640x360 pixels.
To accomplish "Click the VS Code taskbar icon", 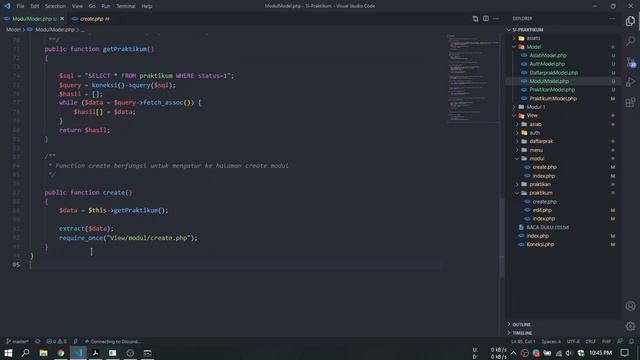I will pos(78,353).
